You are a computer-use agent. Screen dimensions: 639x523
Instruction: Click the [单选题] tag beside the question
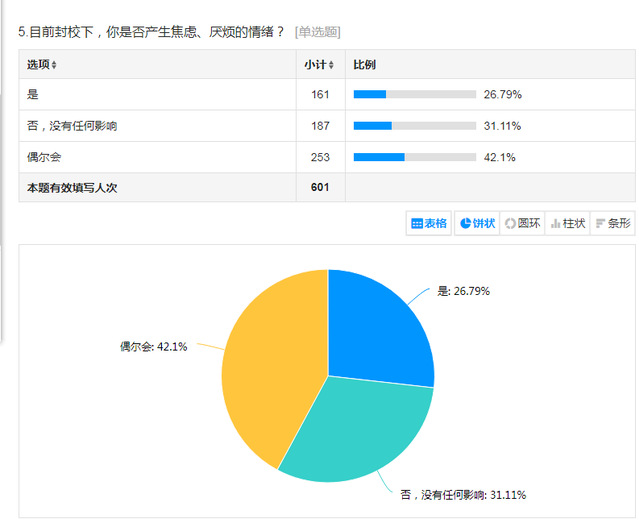[x=318, y=32]
